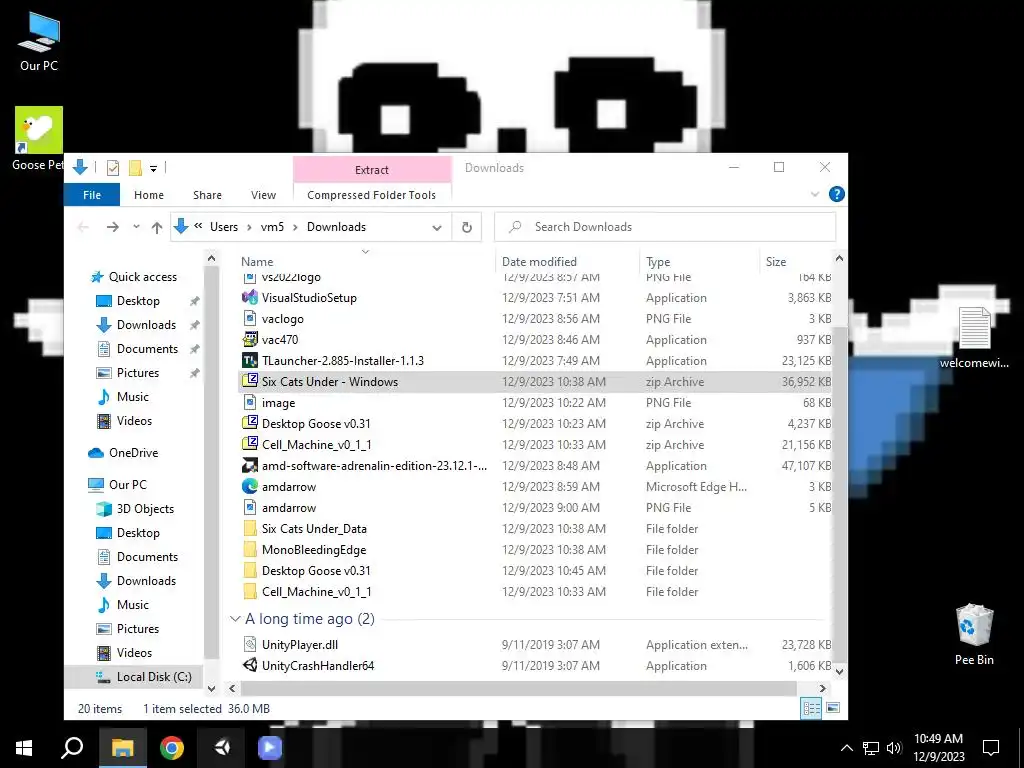Select the Cell_Machine_v0_1_1 zip archive icon
The height and width of the screenshot is (768, 1024).
249,443
